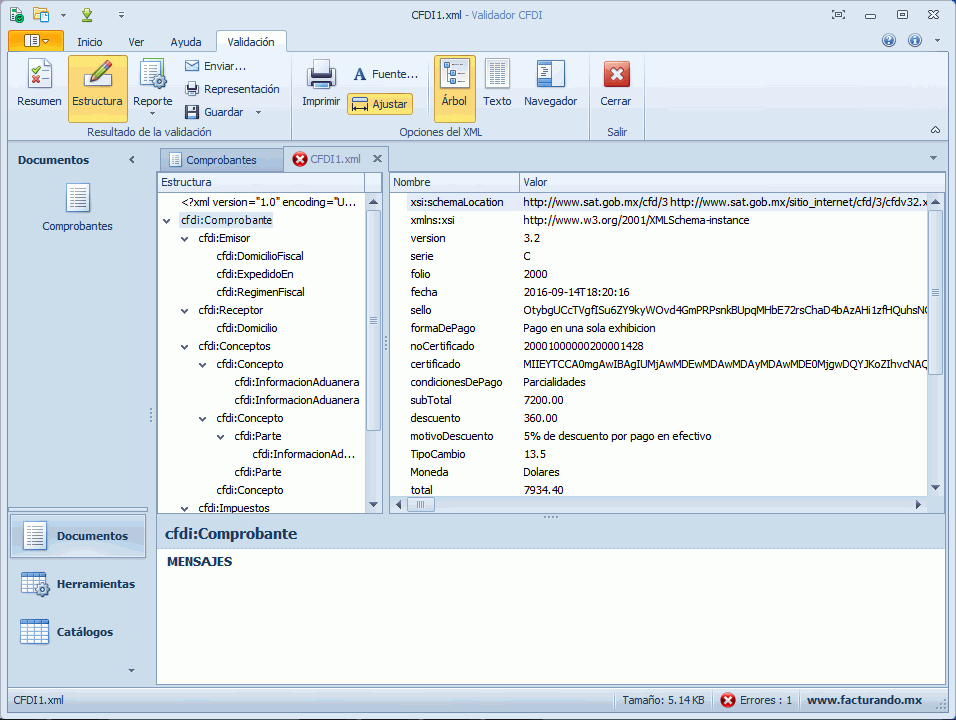
Task: Open the Ver ribbon tab
Action: (136, 42)
